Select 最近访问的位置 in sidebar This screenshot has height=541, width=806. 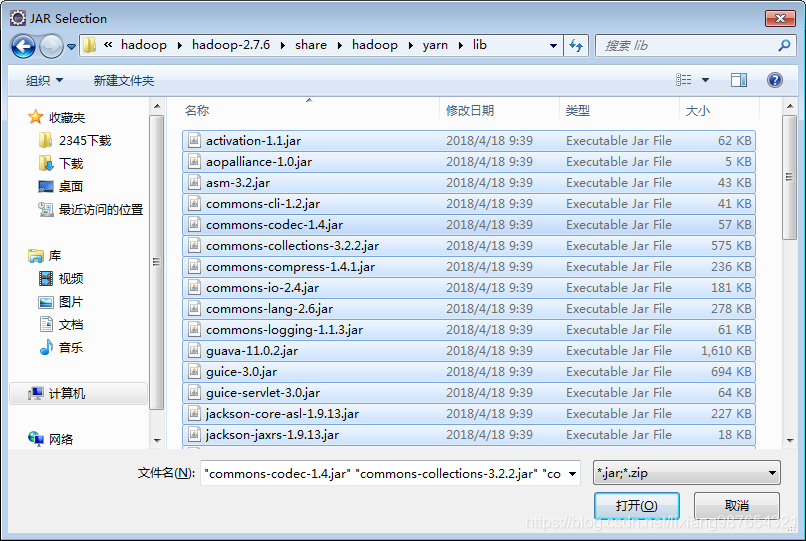tap(90, 209)
